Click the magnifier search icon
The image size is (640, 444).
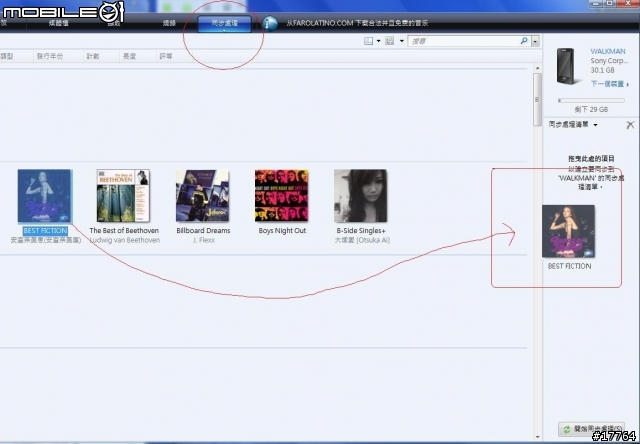pos(524,41)
